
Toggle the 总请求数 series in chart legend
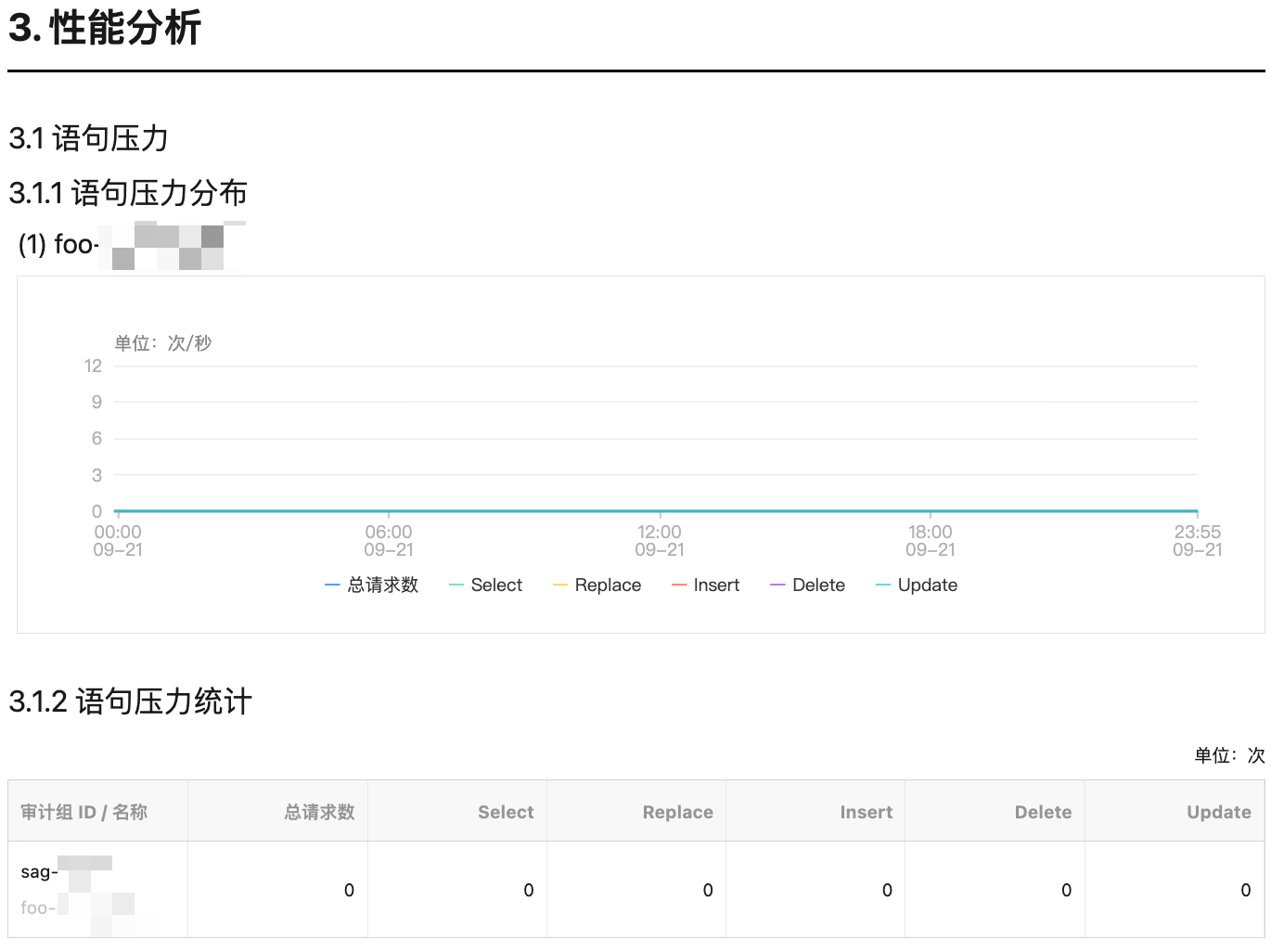373,585
